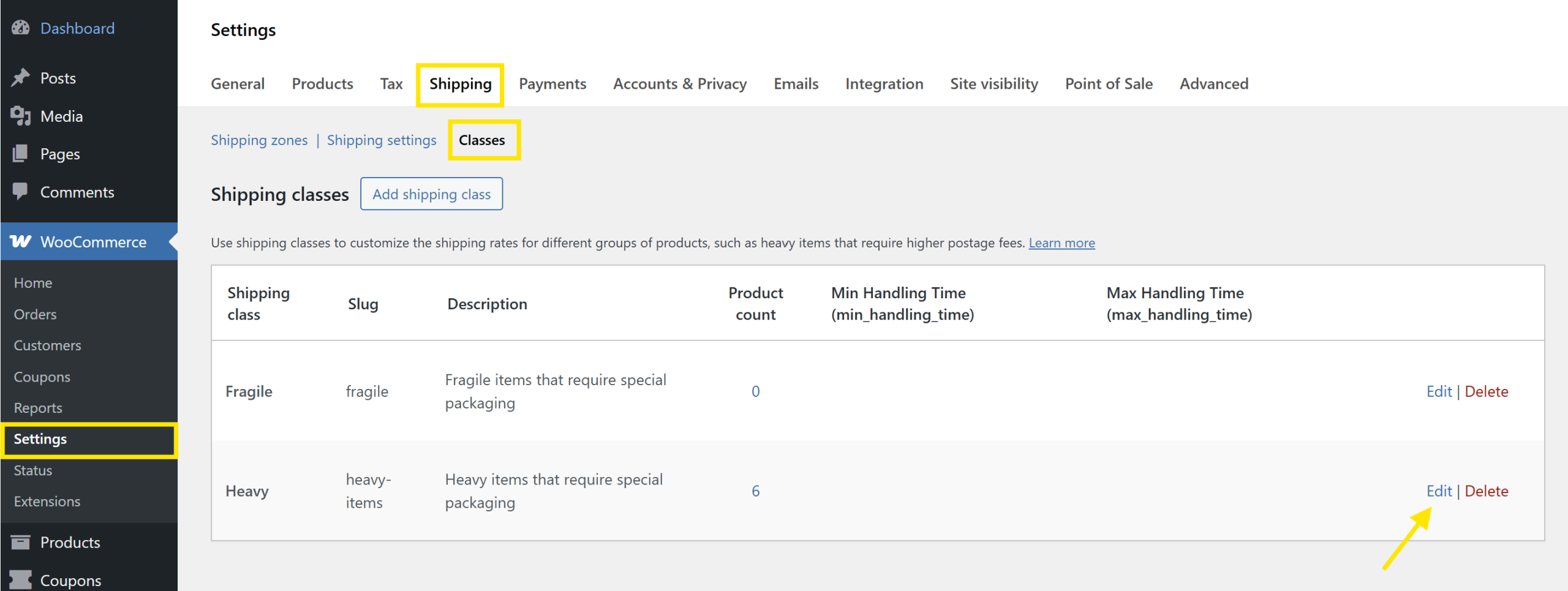Open Shipping settings sub-section

pyautogui.click(x=381, y=140)
